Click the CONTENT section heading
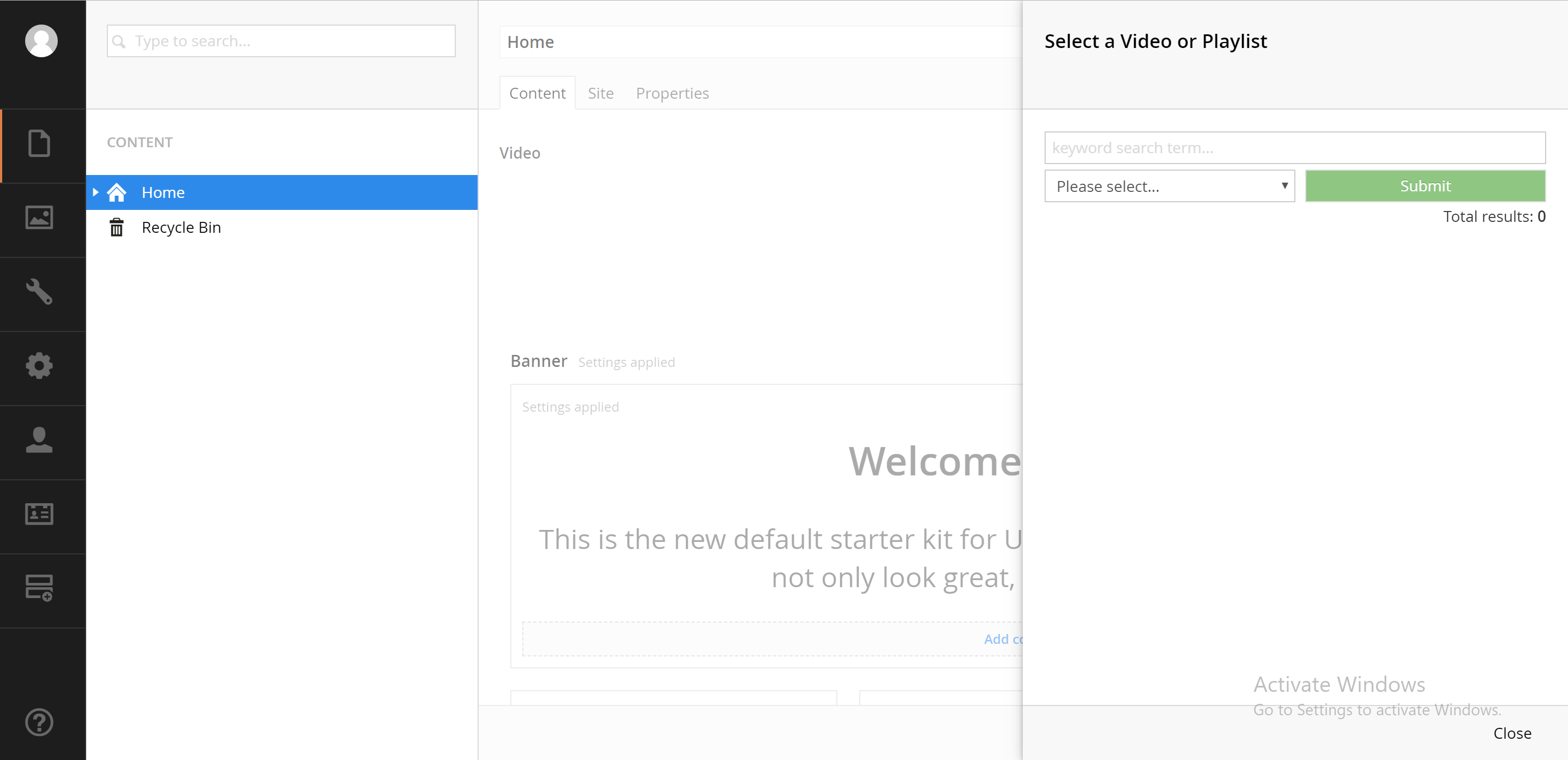The height and width of the screenshot is (760, 1568). (x=140, y=142)
